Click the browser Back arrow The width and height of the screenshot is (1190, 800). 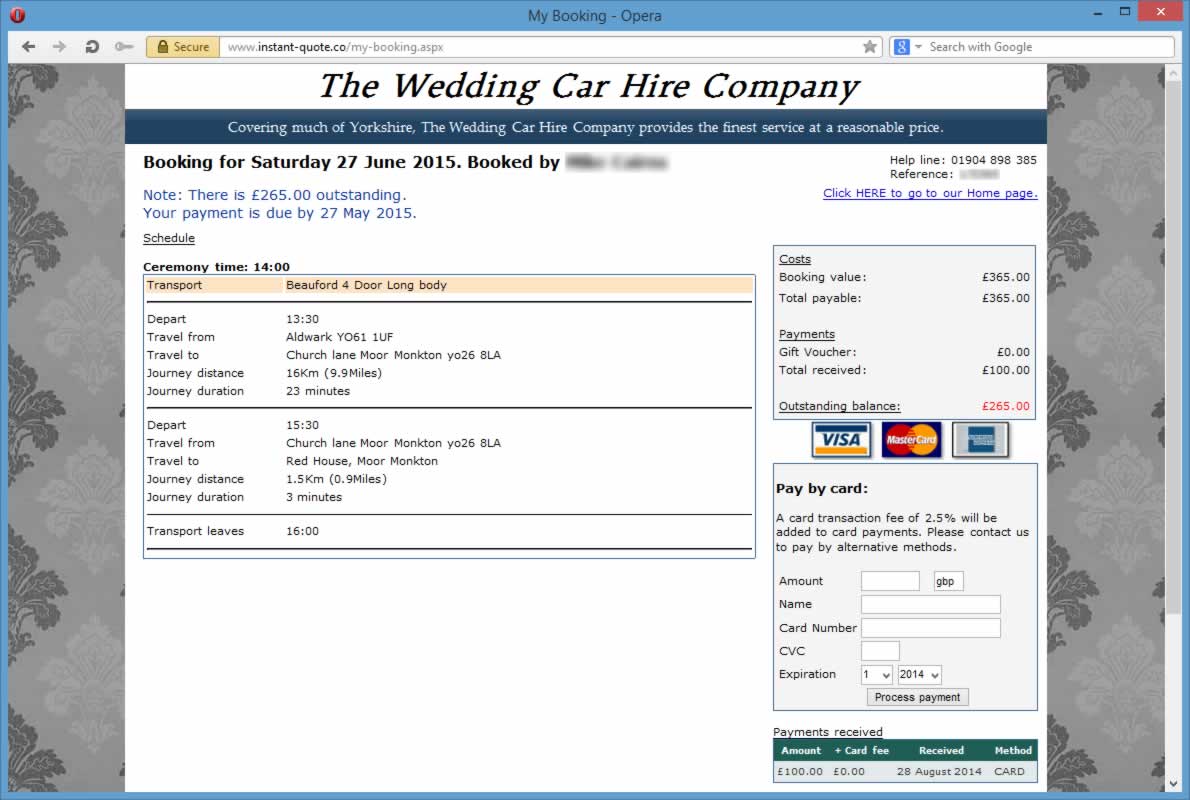[x=28, y=47]
